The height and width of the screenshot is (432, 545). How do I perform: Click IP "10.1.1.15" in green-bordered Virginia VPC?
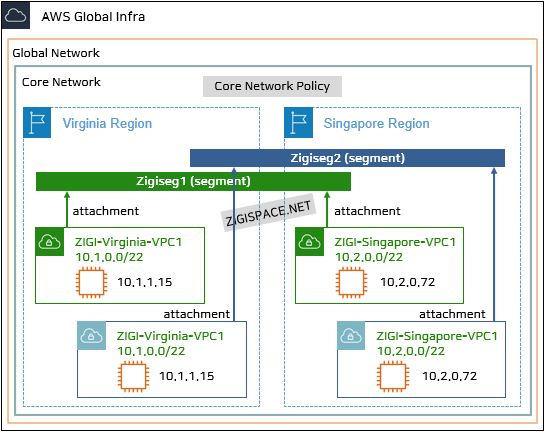145,282
